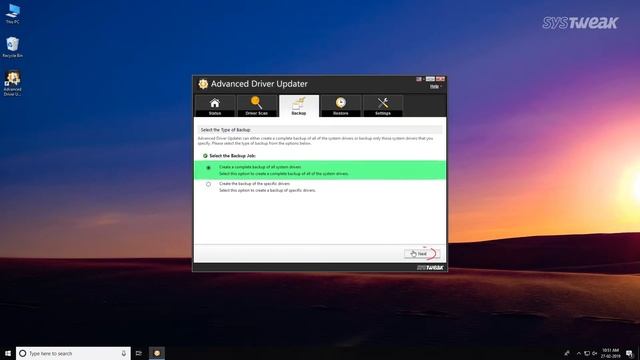The width and height of the screenshot is (640, 360).
Task: Select the Recycle Bin desktop icon
Action: point(13,47)
